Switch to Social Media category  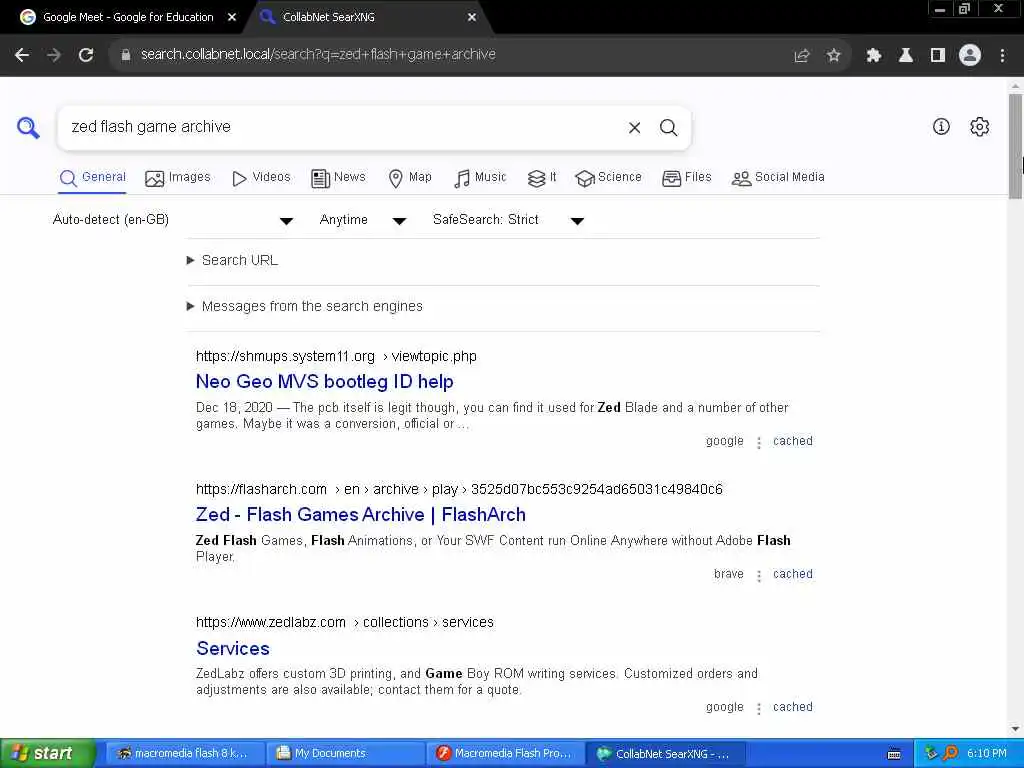click(778, 178)
